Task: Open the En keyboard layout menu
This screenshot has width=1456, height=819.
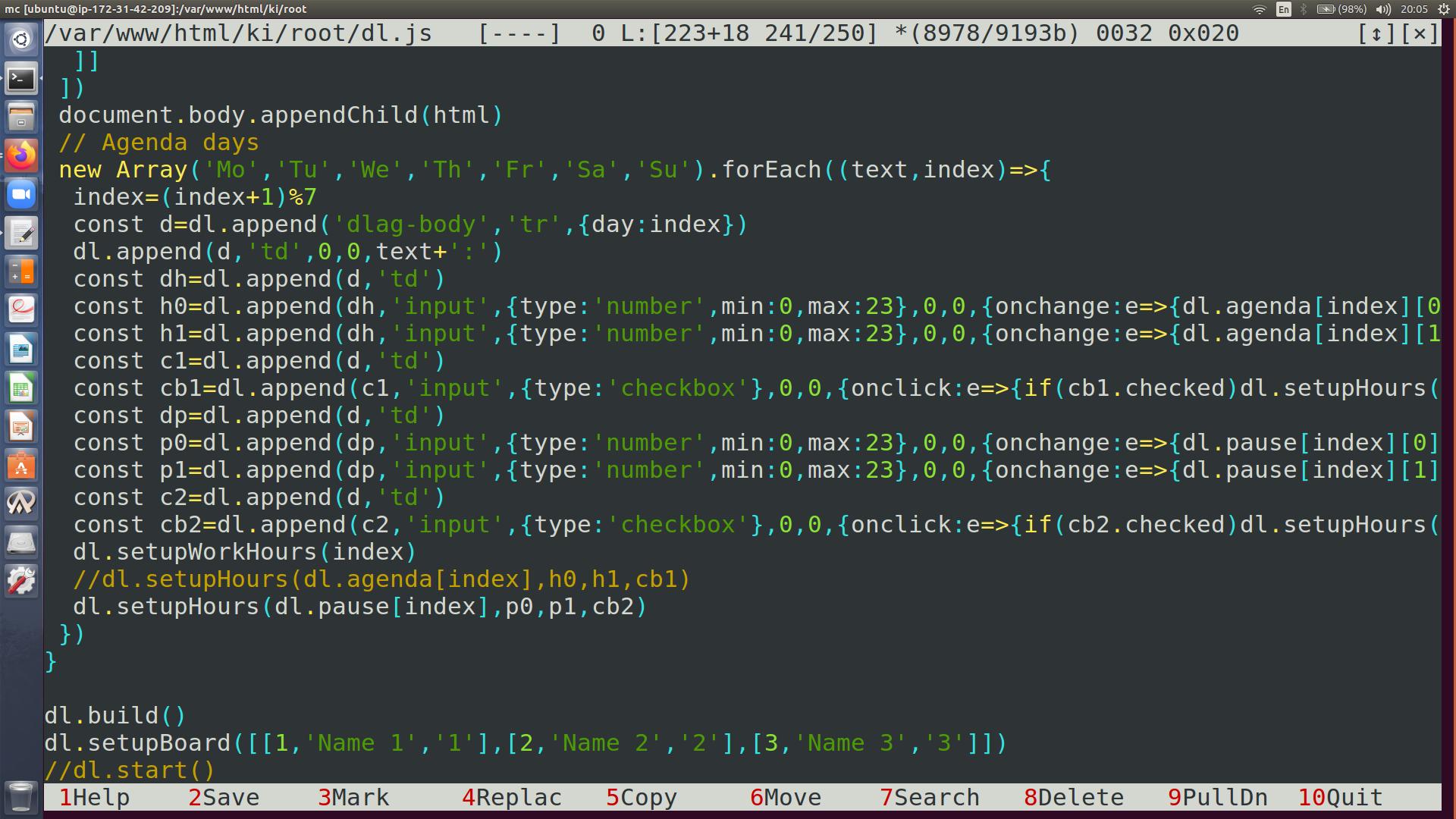Action: click(1283, 9)
